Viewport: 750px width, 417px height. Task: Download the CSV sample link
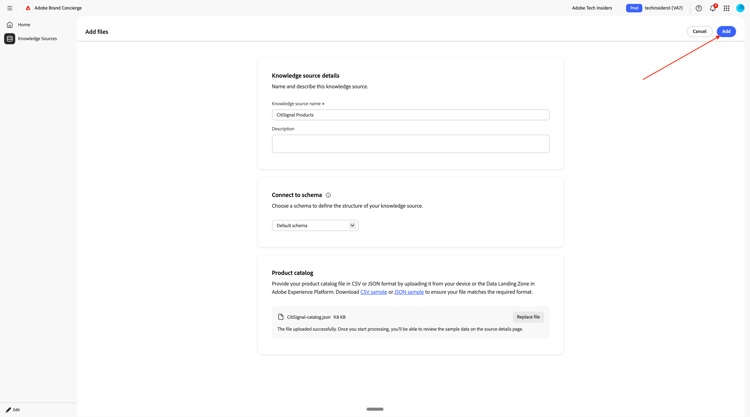point(374,292)
